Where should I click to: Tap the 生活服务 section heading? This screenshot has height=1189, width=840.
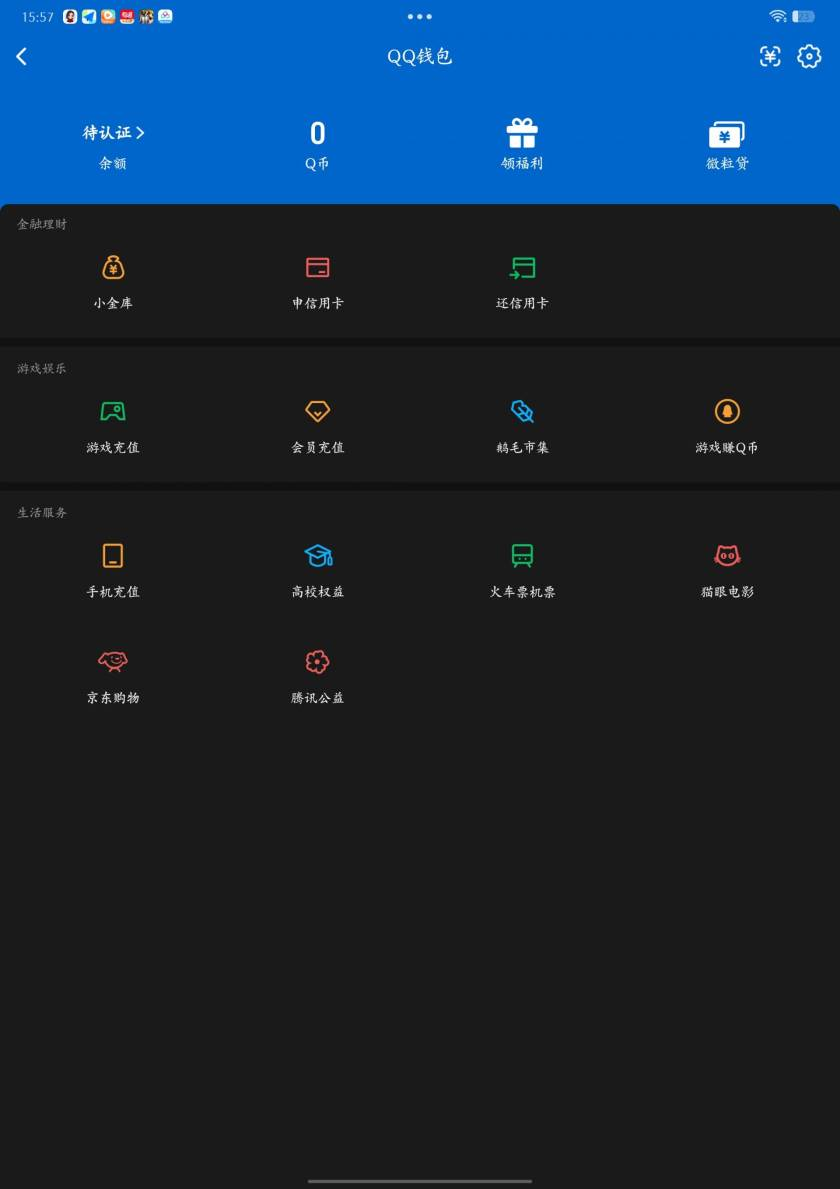tap(42, 513)
